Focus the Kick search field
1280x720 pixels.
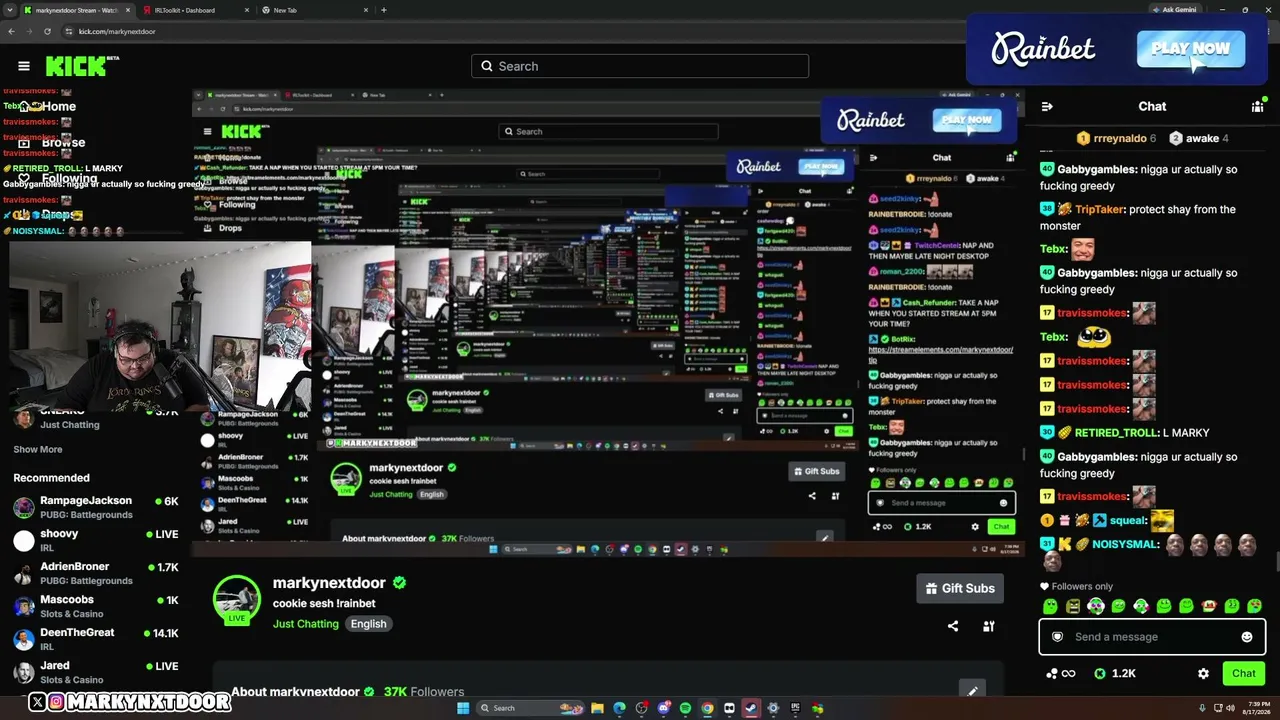point(640,66)
